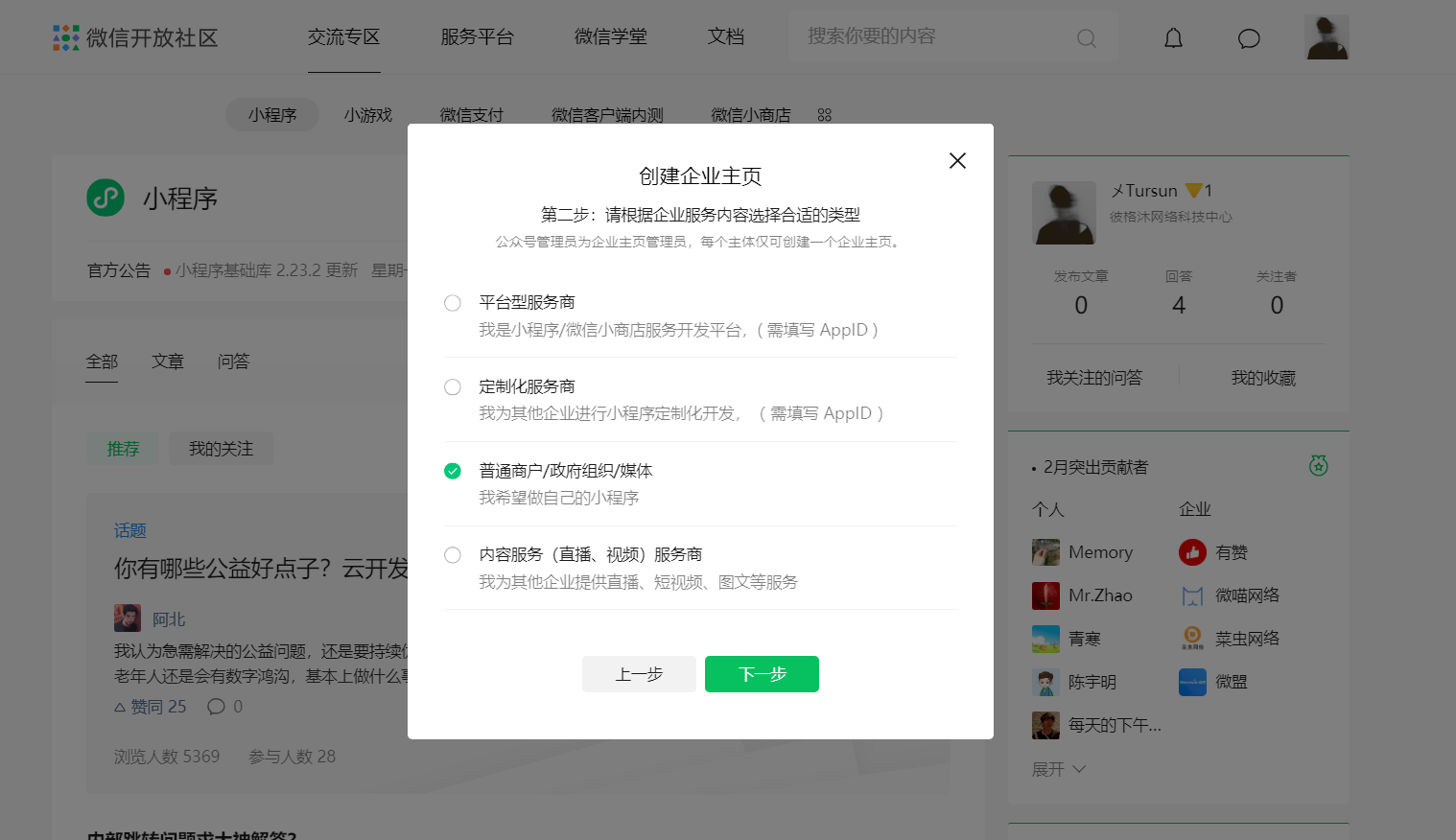Open enterprise 有赞 red icon
This screenshot has width=1456, height=840.
click(1192, 552)
